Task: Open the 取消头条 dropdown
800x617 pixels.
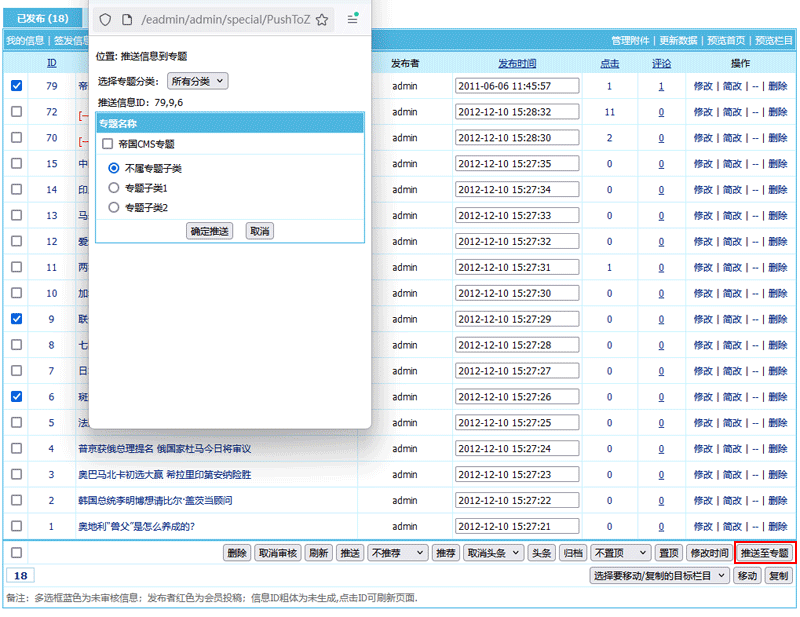Action: click(493, 552)
